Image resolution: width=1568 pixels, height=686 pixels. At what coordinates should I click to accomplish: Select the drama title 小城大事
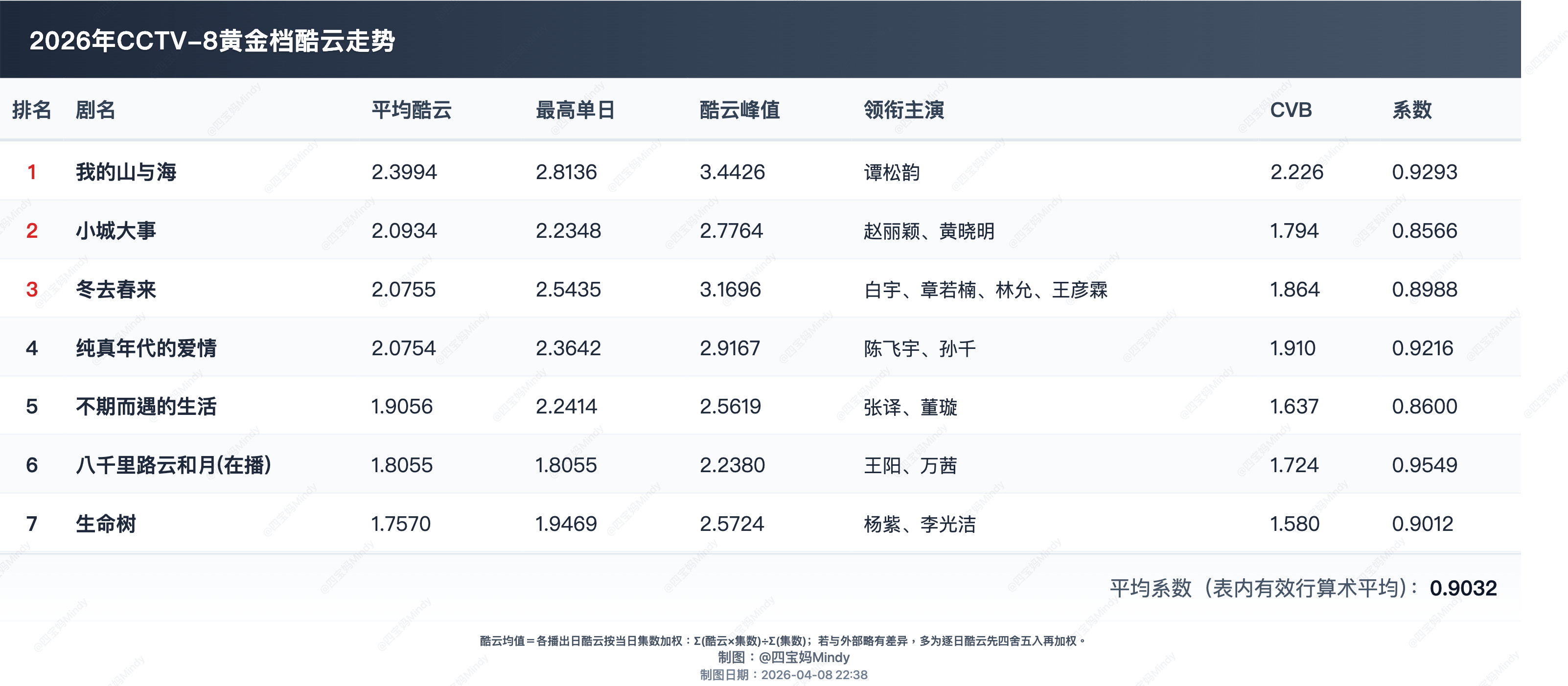click(115, 230)
